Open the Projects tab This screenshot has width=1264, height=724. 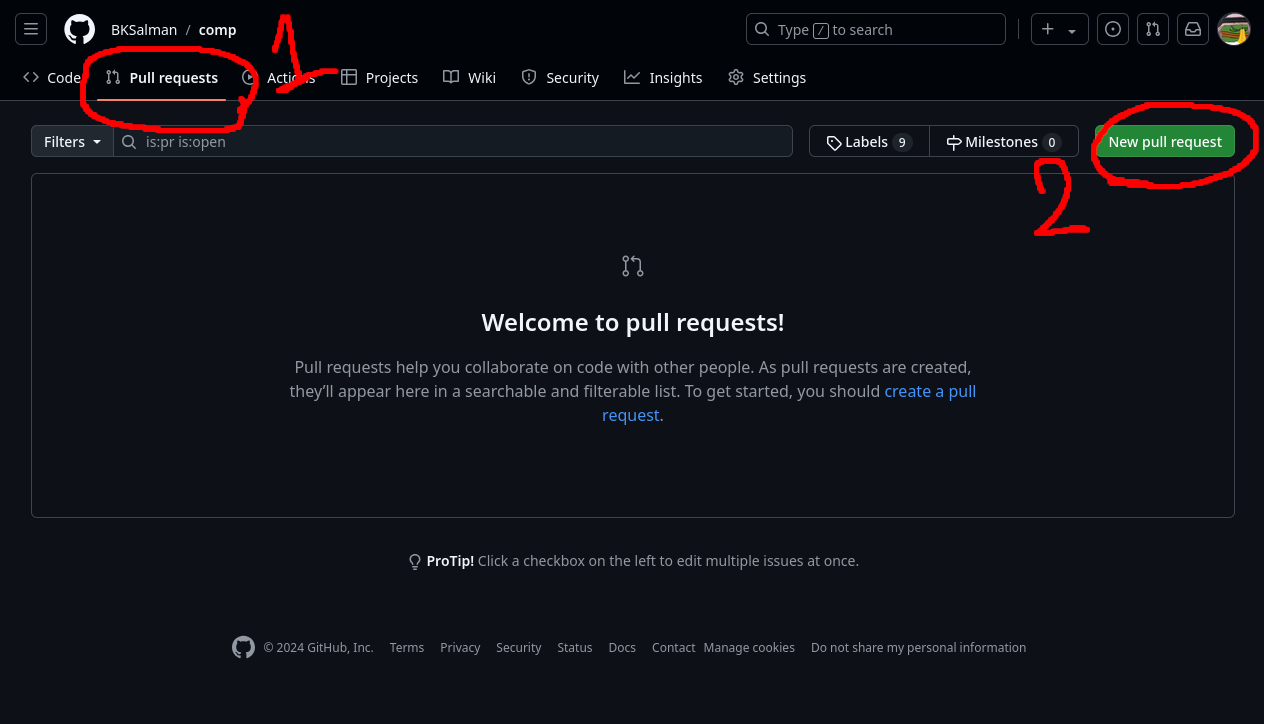(379, 78)
